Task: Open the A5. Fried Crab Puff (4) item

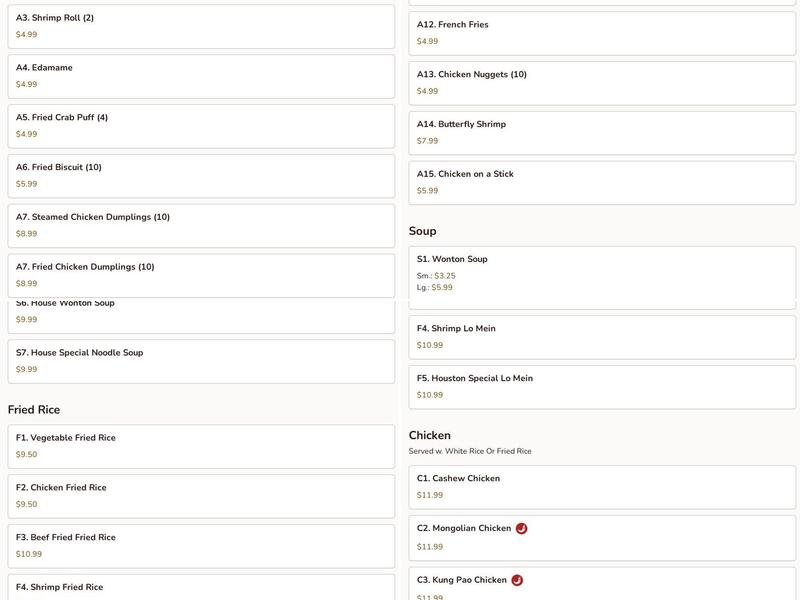Action: pos(201,126)
